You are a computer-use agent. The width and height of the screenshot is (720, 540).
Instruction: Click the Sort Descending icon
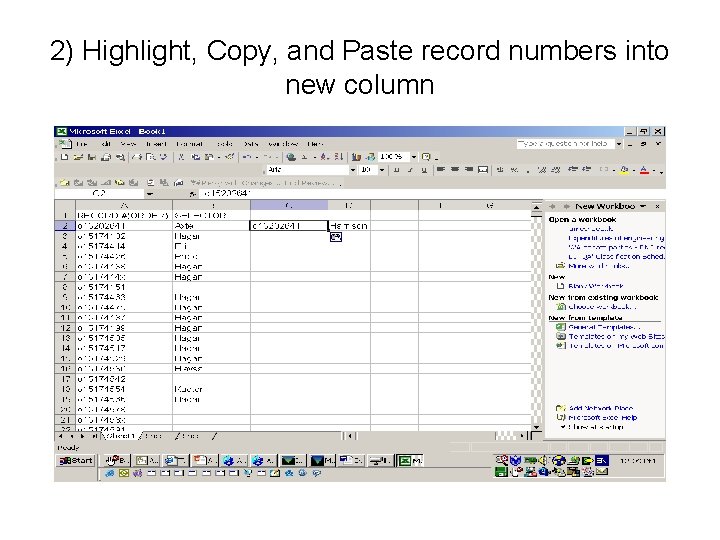coord(338,157)
